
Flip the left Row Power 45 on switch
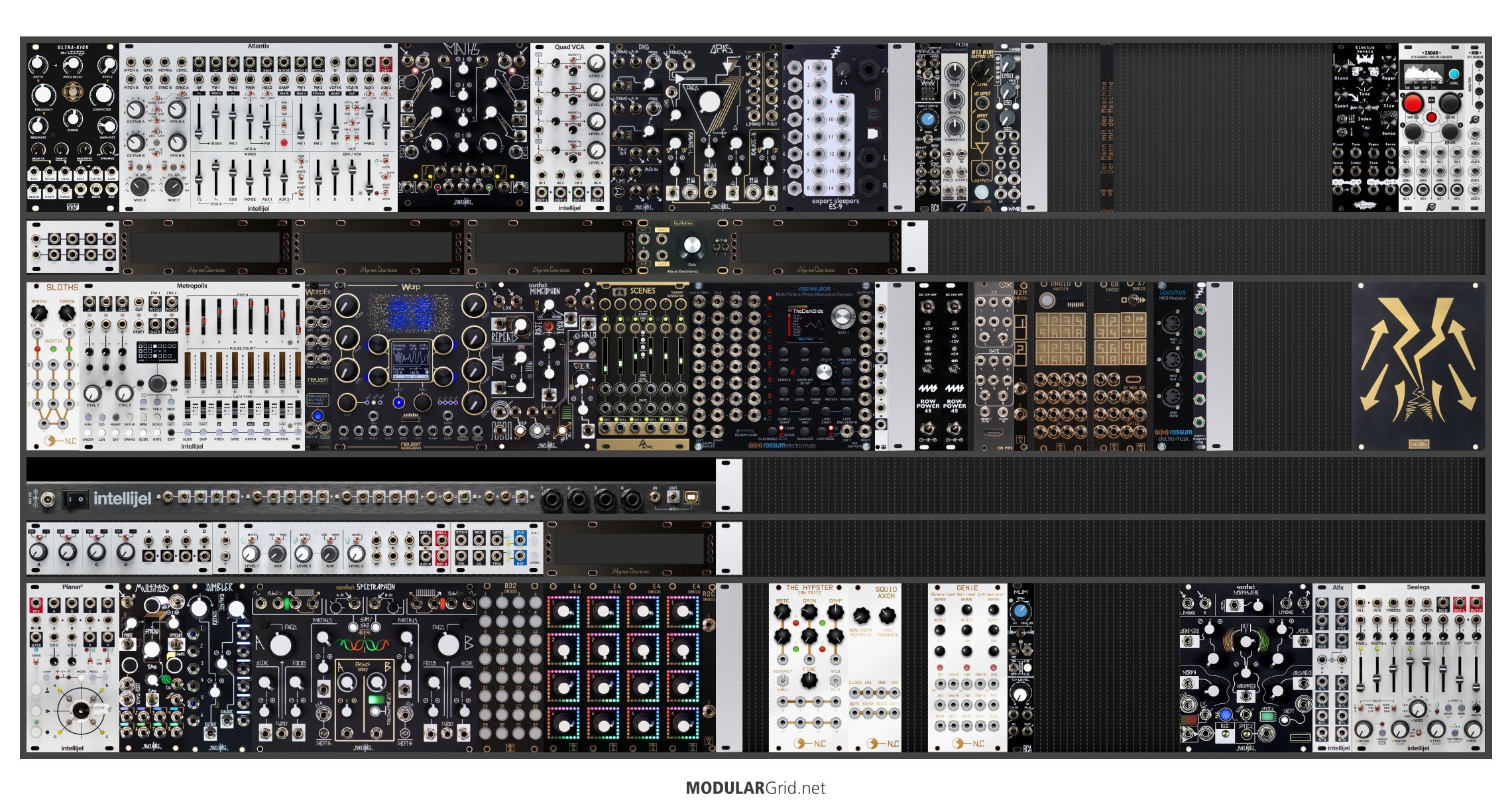tap(927, 370)
